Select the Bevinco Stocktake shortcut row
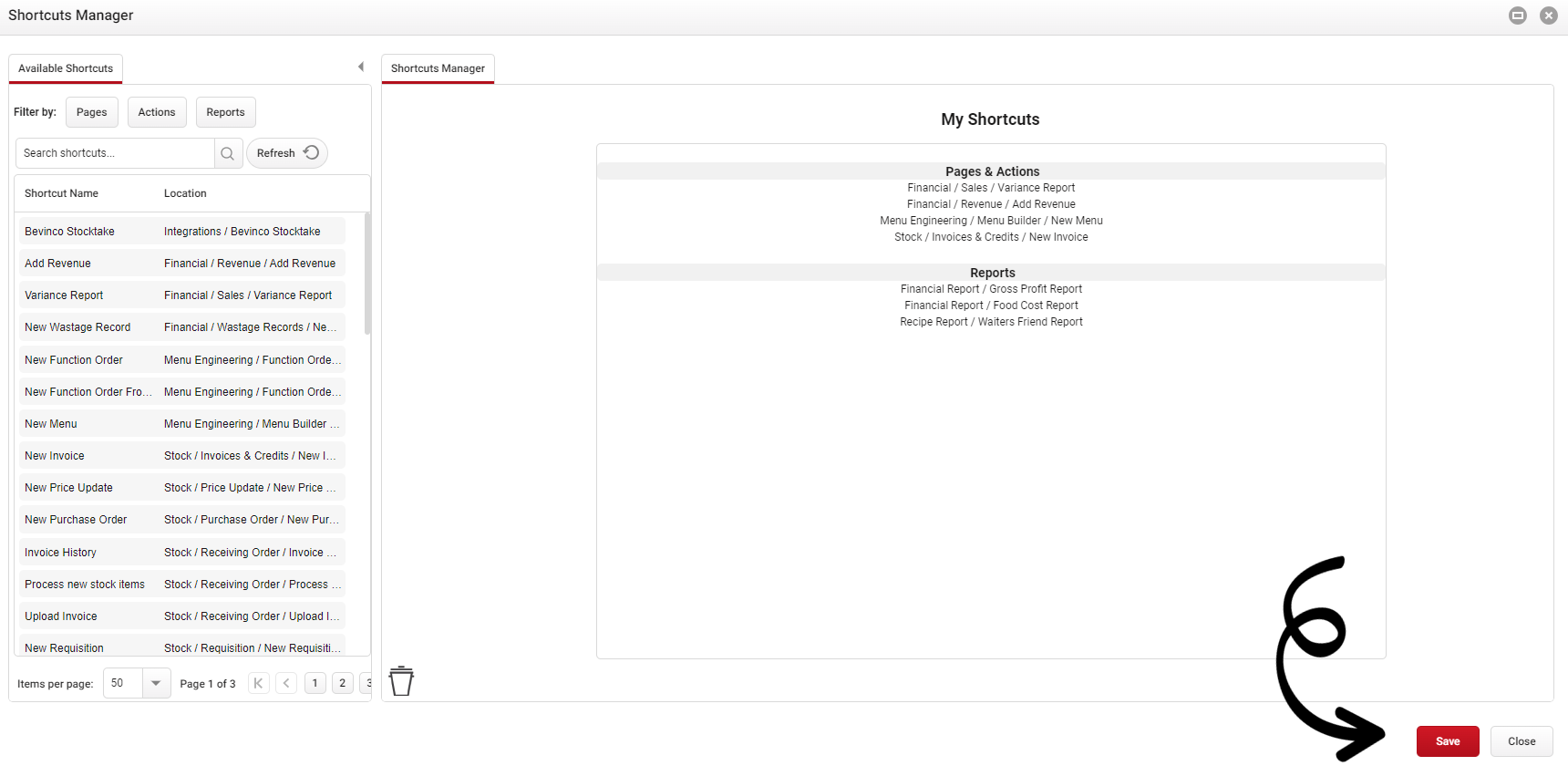 click(181, 232)
